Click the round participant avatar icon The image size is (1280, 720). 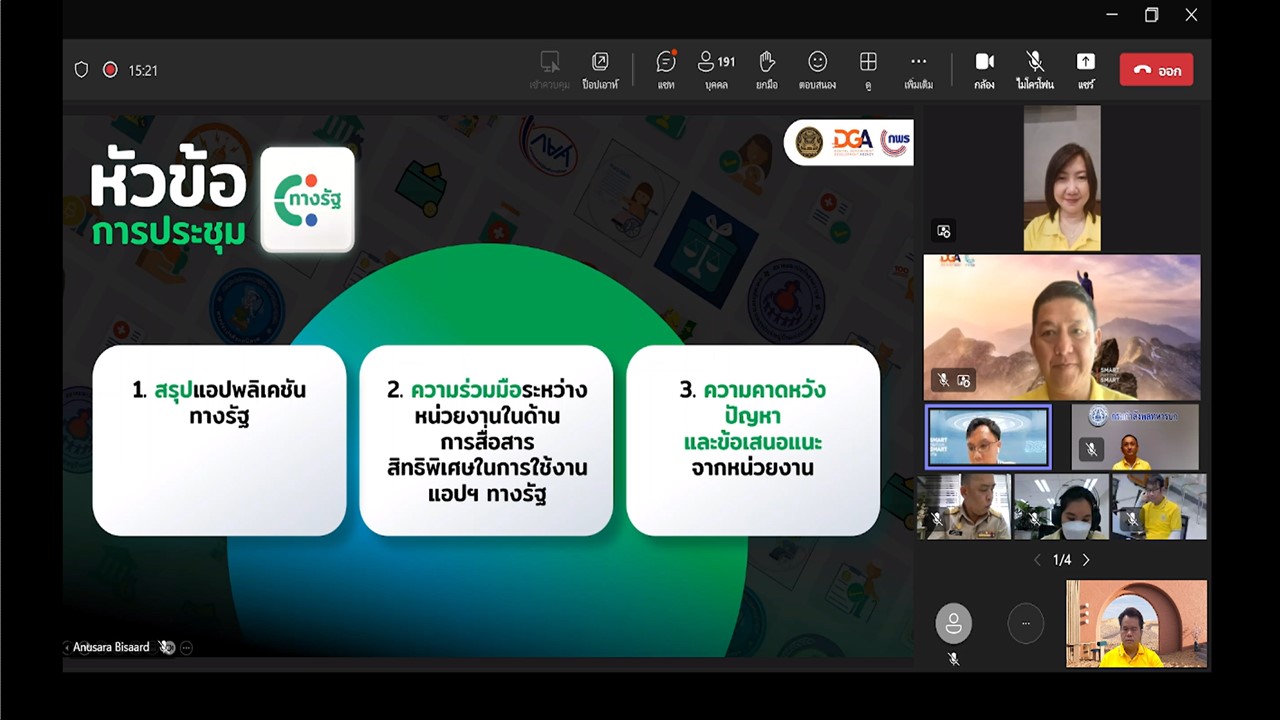pyautogui.click(x=953, y=624)
